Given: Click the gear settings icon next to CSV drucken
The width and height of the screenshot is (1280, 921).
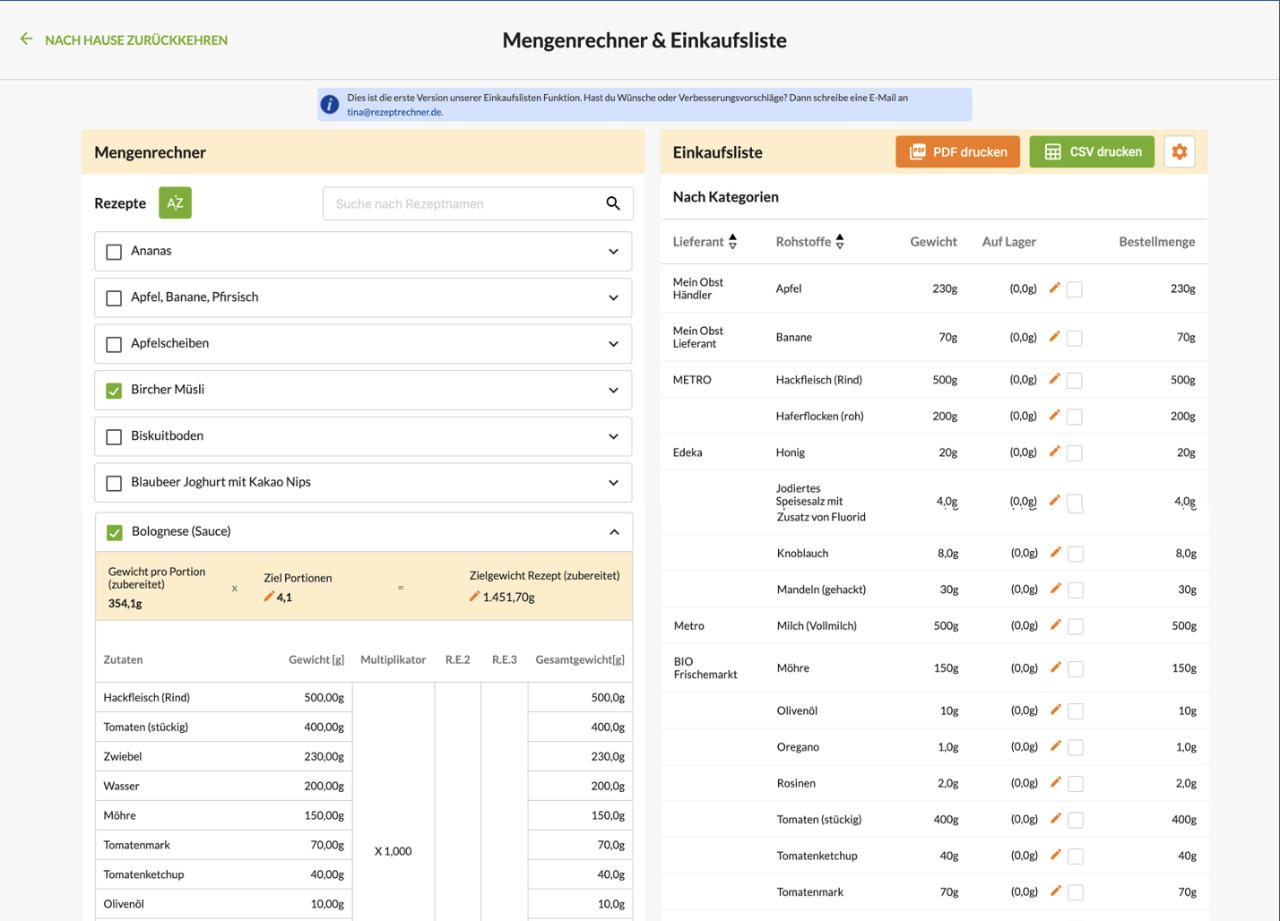Looking at the screenshot, I should [x=1179, y=151].
